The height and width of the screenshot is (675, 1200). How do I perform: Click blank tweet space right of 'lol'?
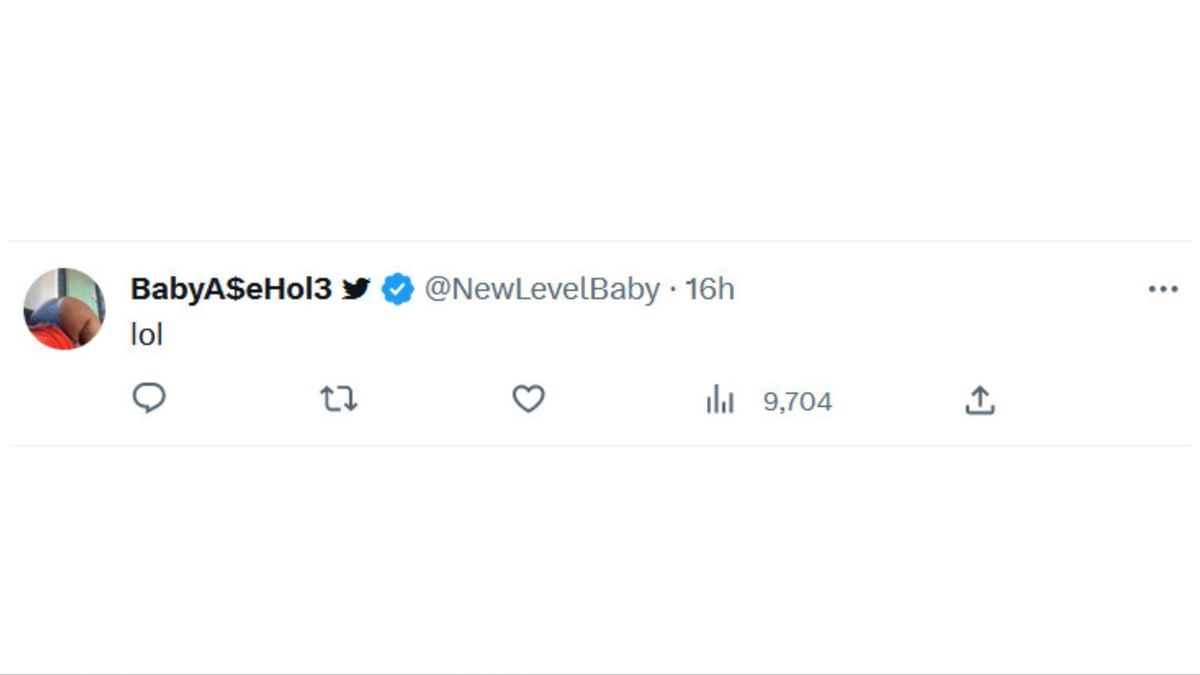tap(600, 336)
